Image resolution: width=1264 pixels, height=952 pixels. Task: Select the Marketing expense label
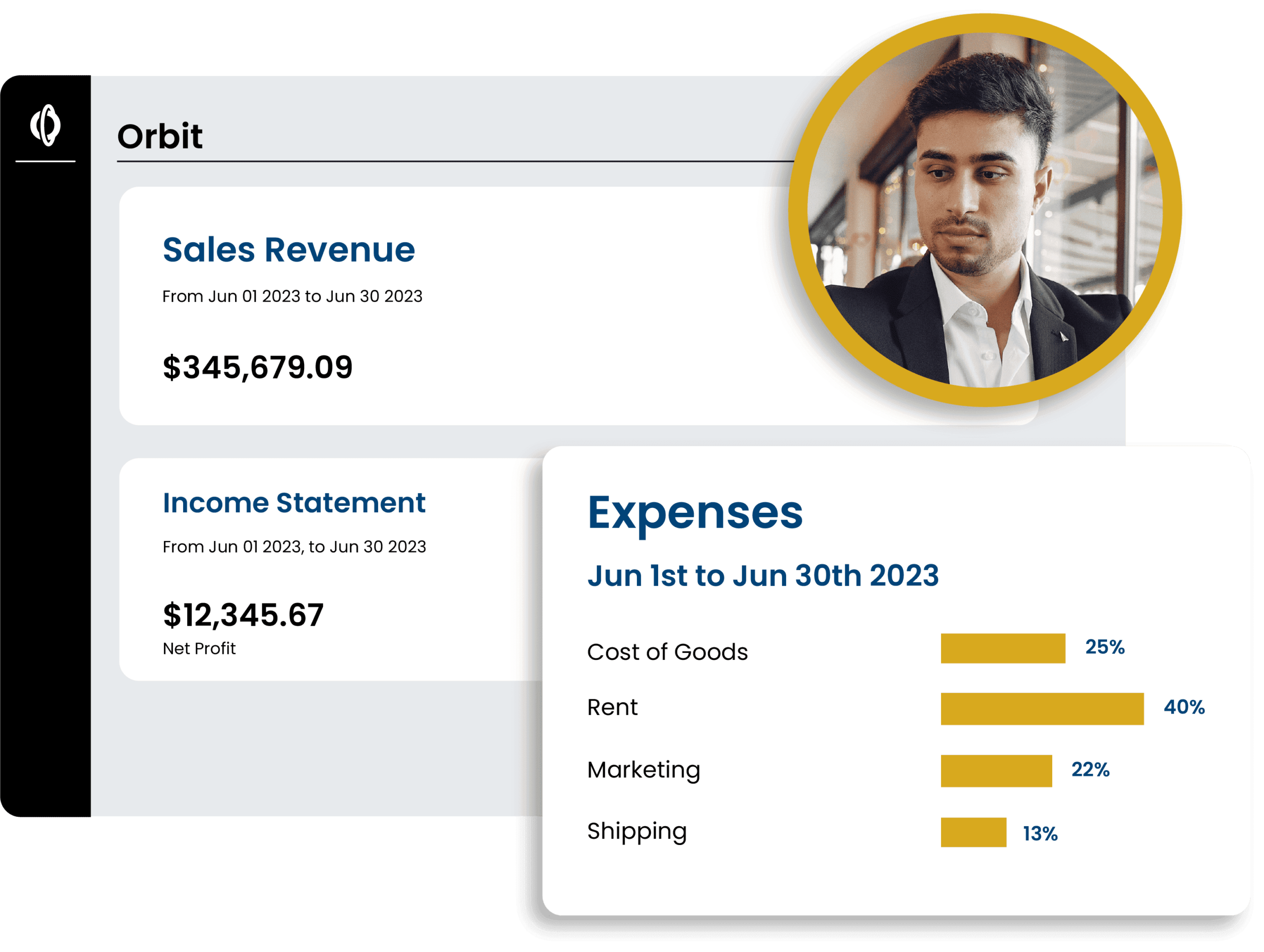coord(643,770)
